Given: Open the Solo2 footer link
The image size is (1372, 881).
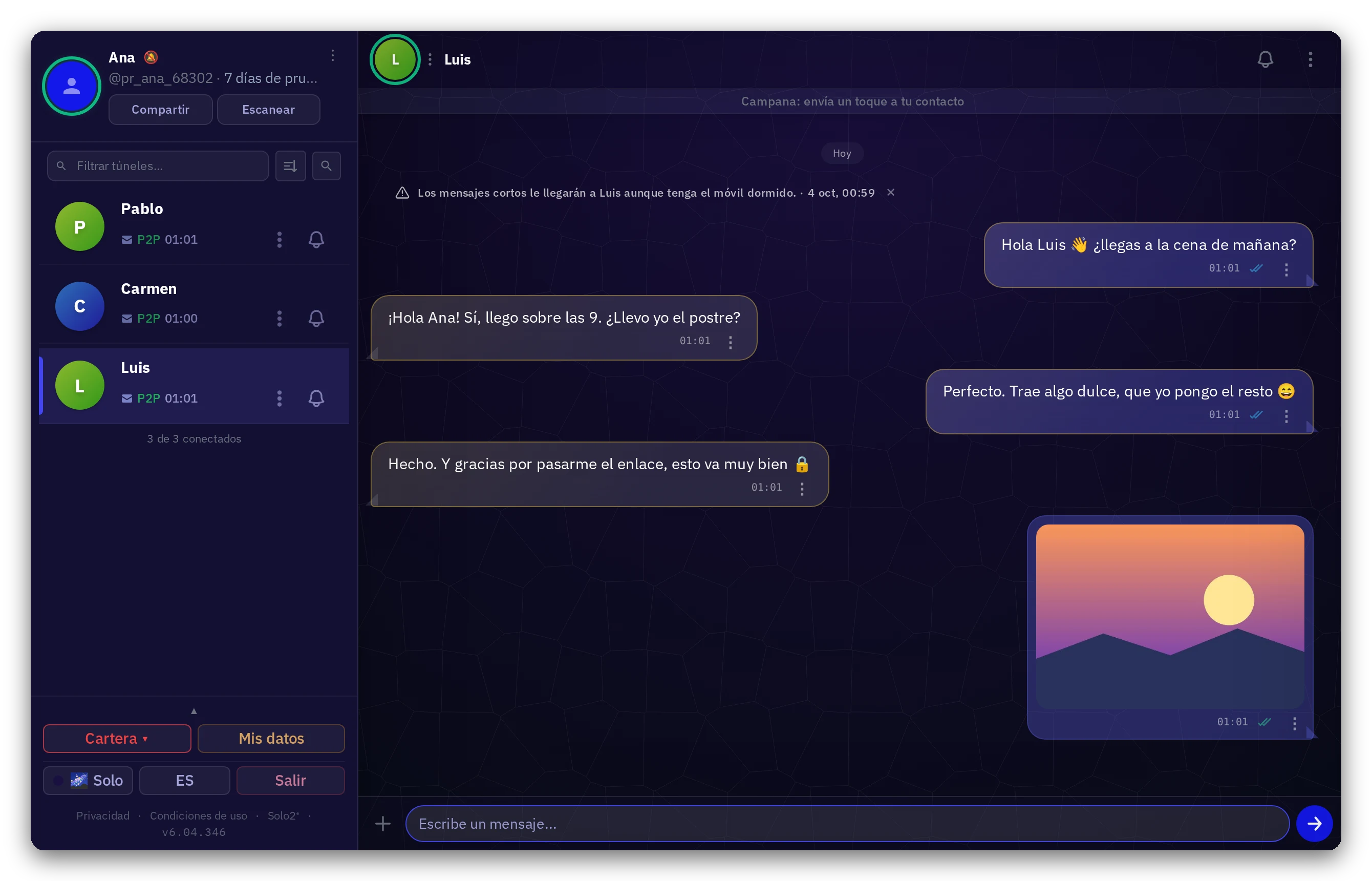Looking at the screenshot, I should click(x=284, y=815).
